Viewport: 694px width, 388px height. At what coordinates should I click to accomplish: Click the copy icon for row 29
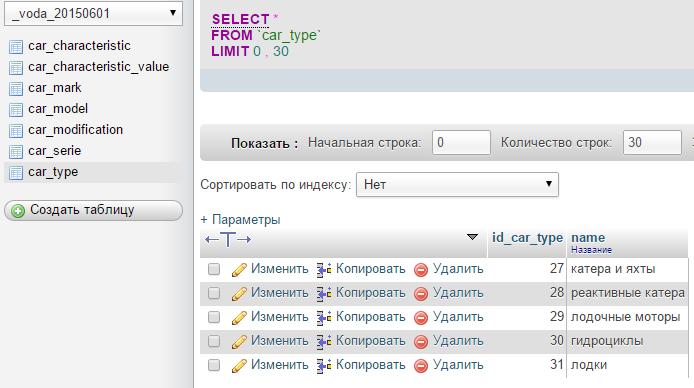324,317
